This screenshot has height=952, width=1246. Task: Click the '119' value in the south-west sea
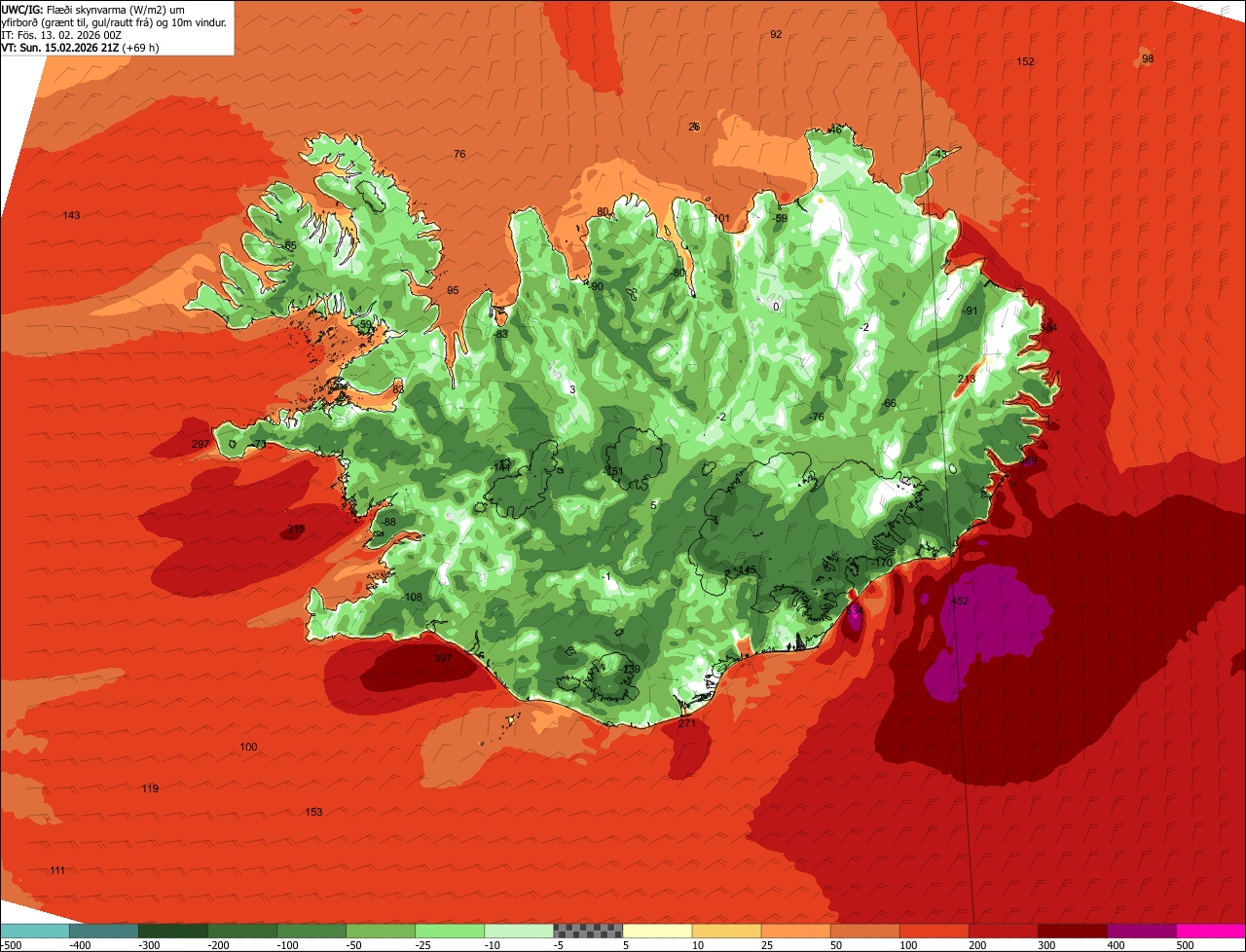(x=150, y=788)
